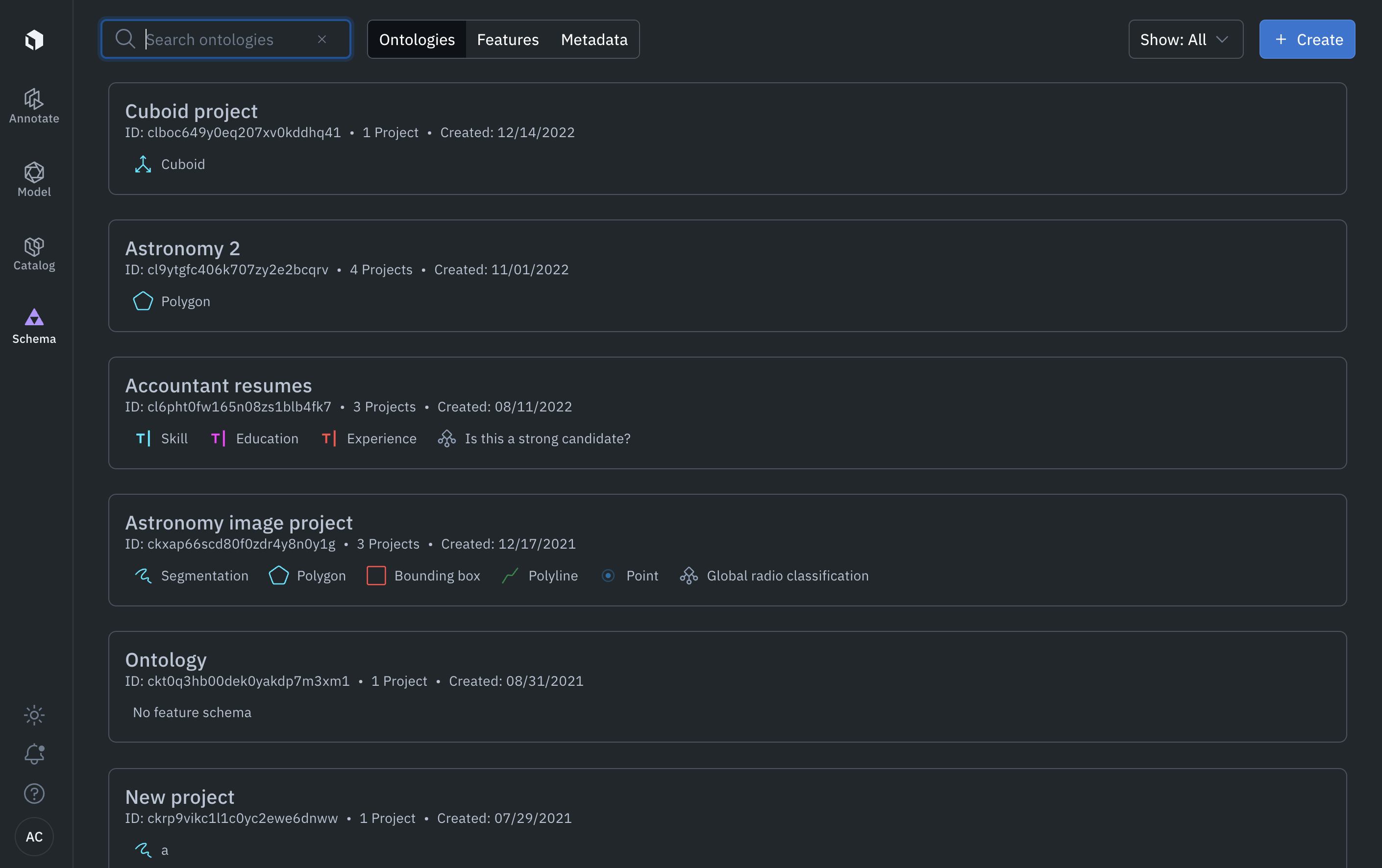Open the help question mark icon

click(34, 794)
